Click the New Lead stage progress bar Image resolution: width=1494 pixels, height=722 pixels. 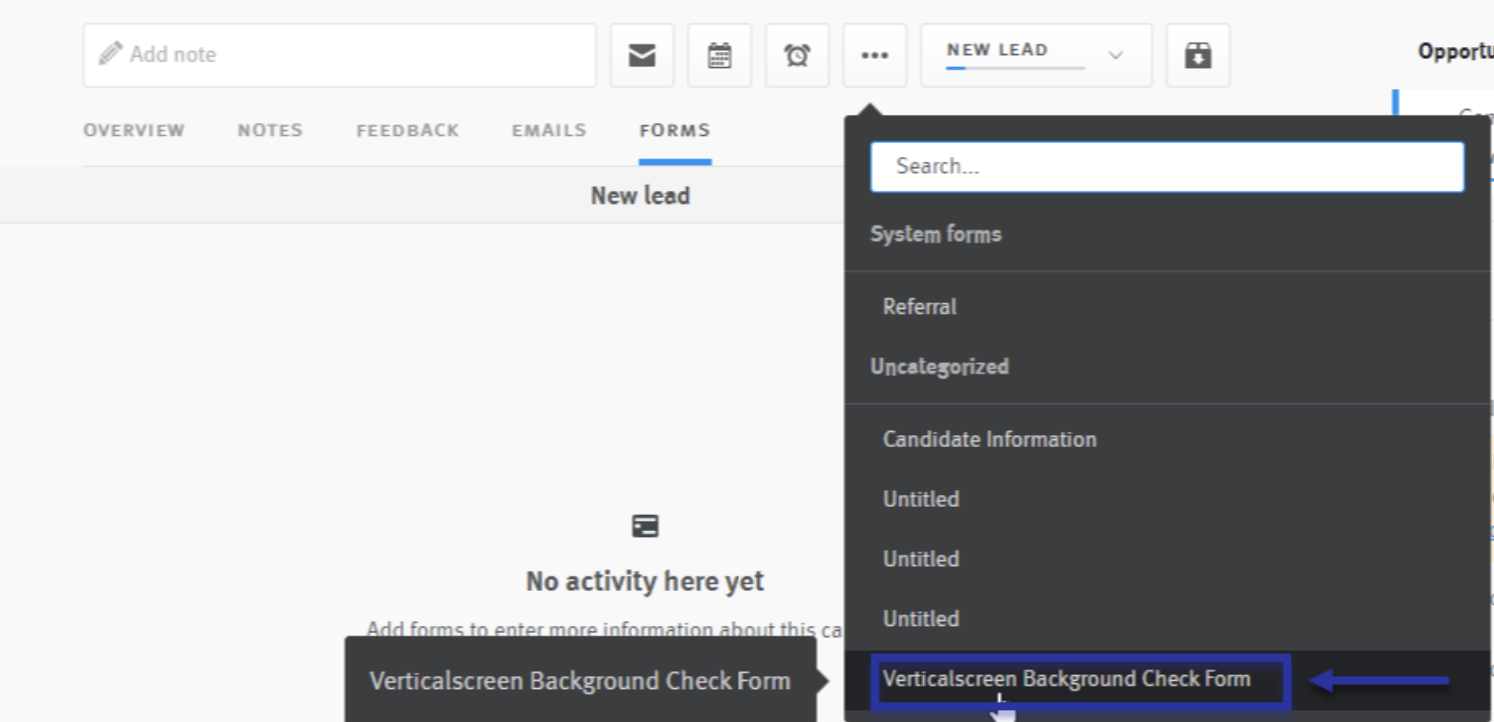[x=1014, y=68]
